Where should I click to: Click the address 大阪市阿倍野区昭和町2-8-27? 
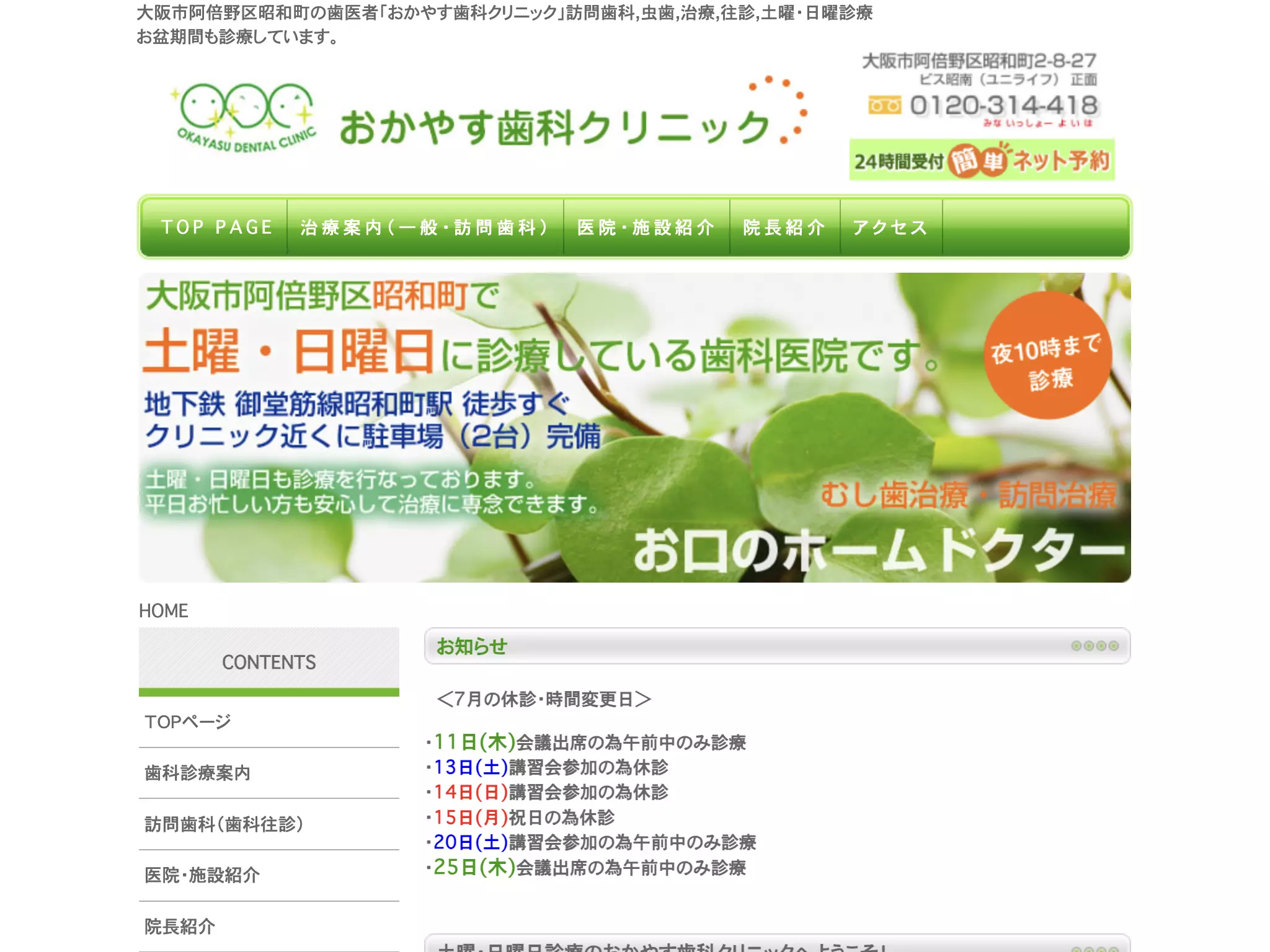click(979, 61)
